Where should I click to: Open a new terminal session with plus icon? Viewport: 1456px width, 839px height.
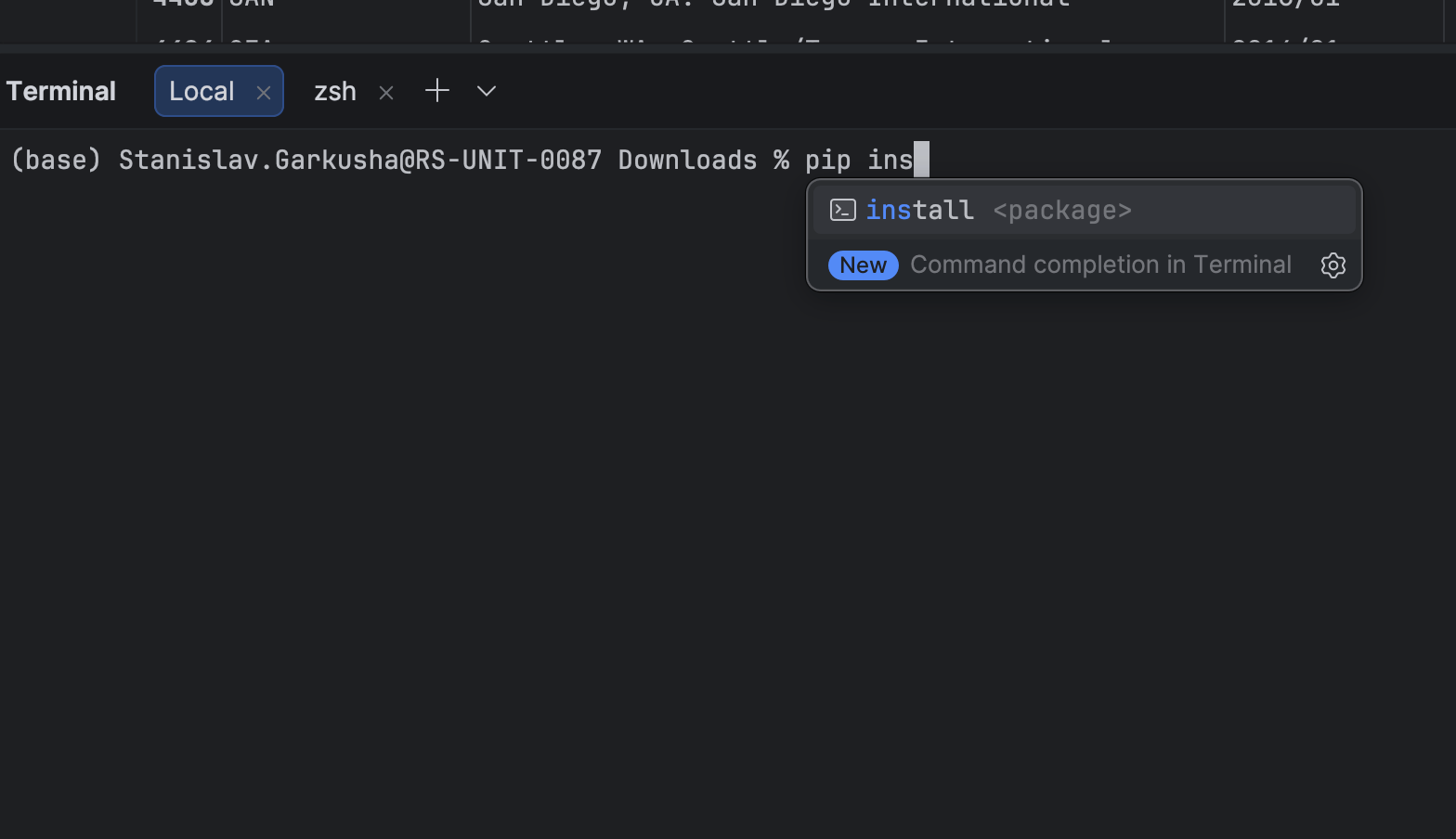436,91
